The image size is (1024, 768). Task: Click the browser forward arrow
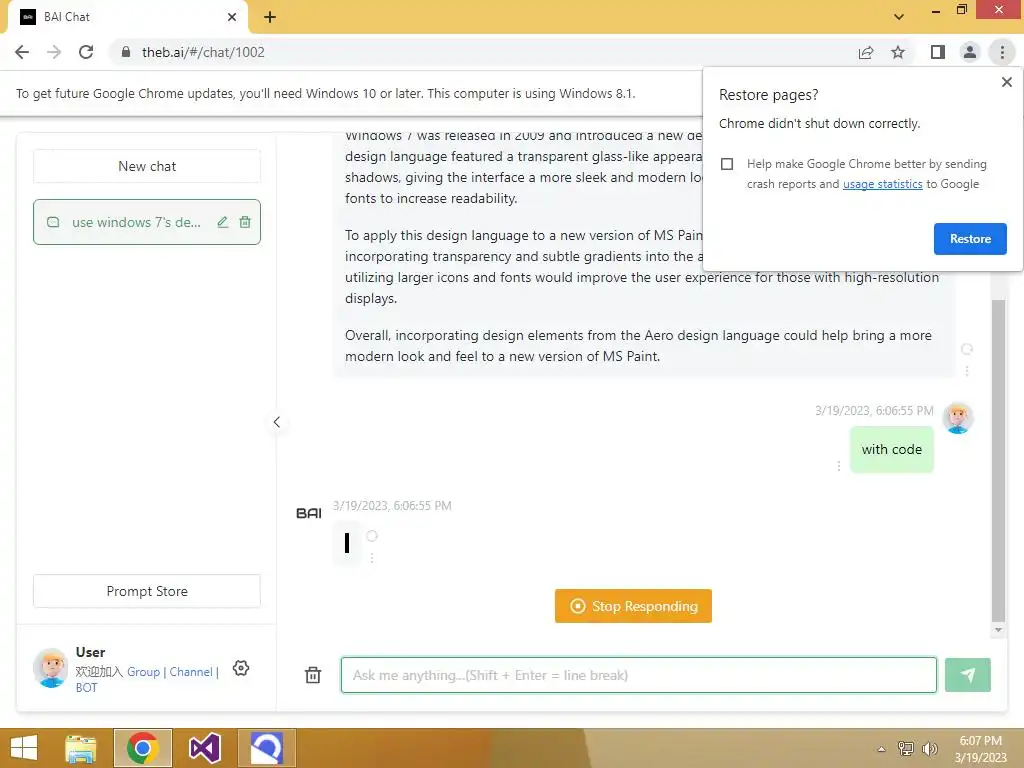(54, 52)
